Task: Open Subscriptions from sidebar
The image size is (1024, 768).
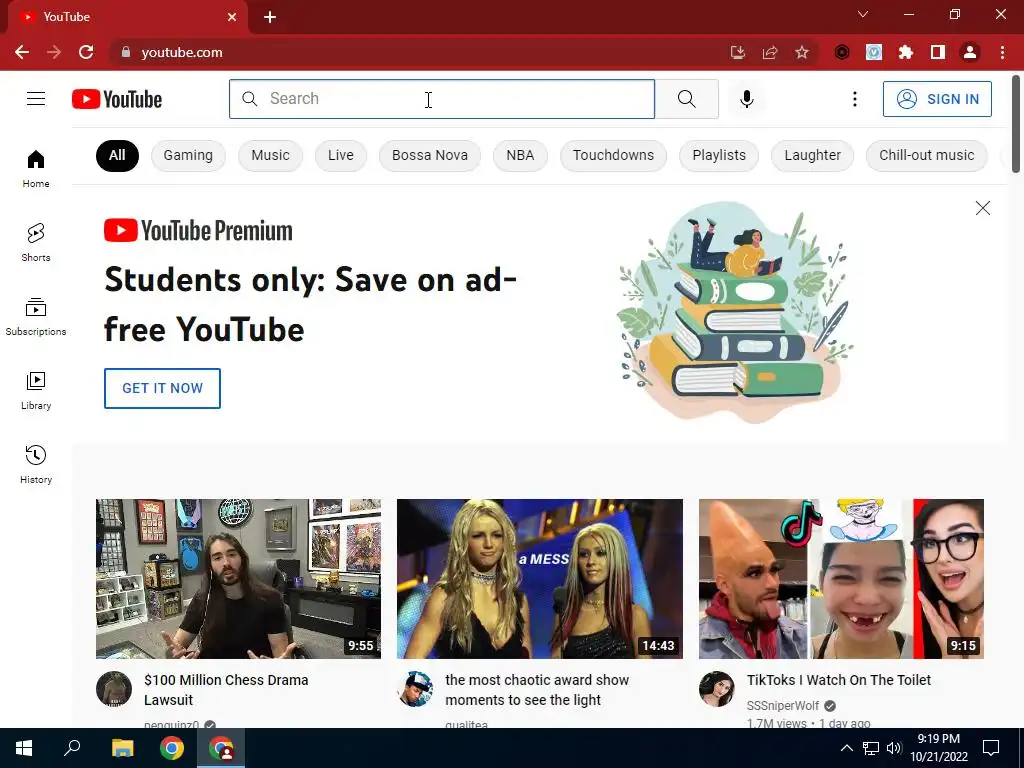Action: [x=36, y=317]
